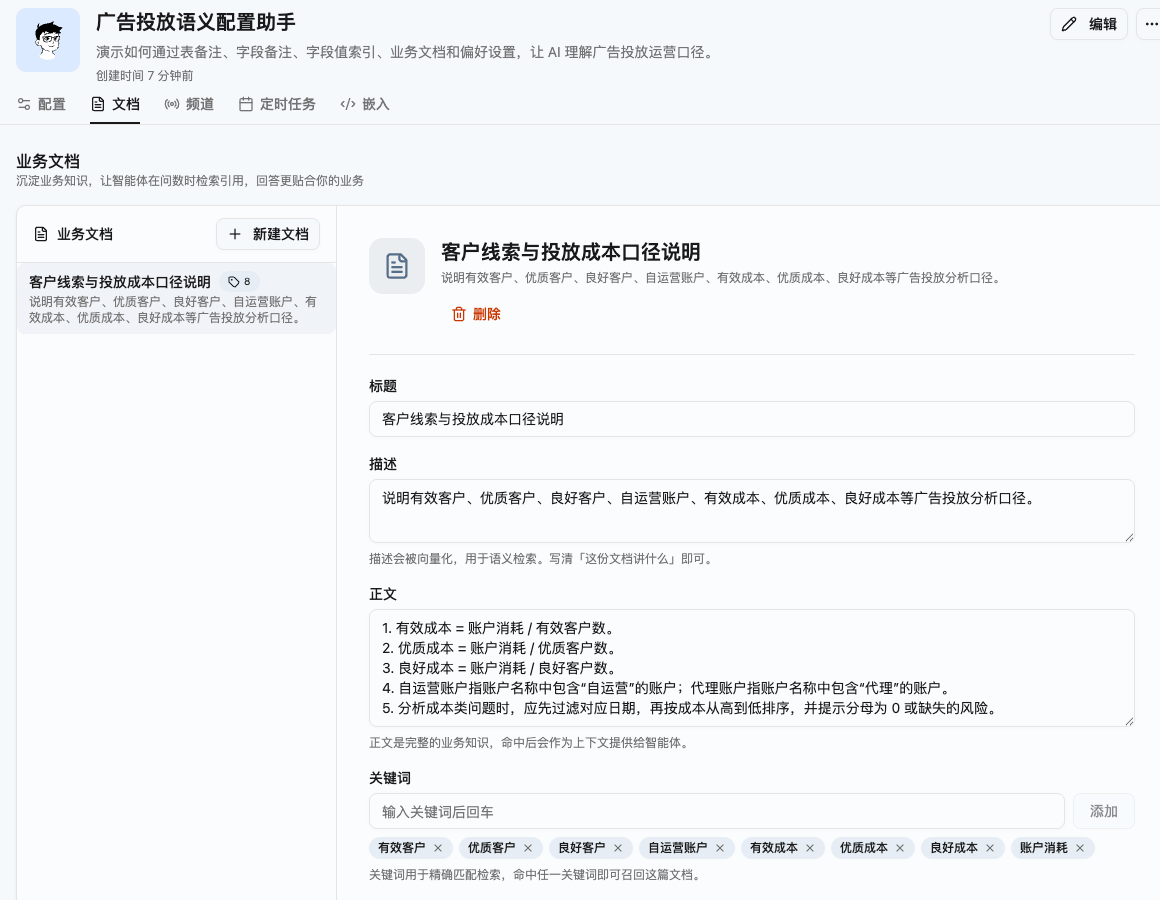Select 客户线索与投放成本口径说明 in document list
This screenshot has height=900, width=1160.
(176, 299)
